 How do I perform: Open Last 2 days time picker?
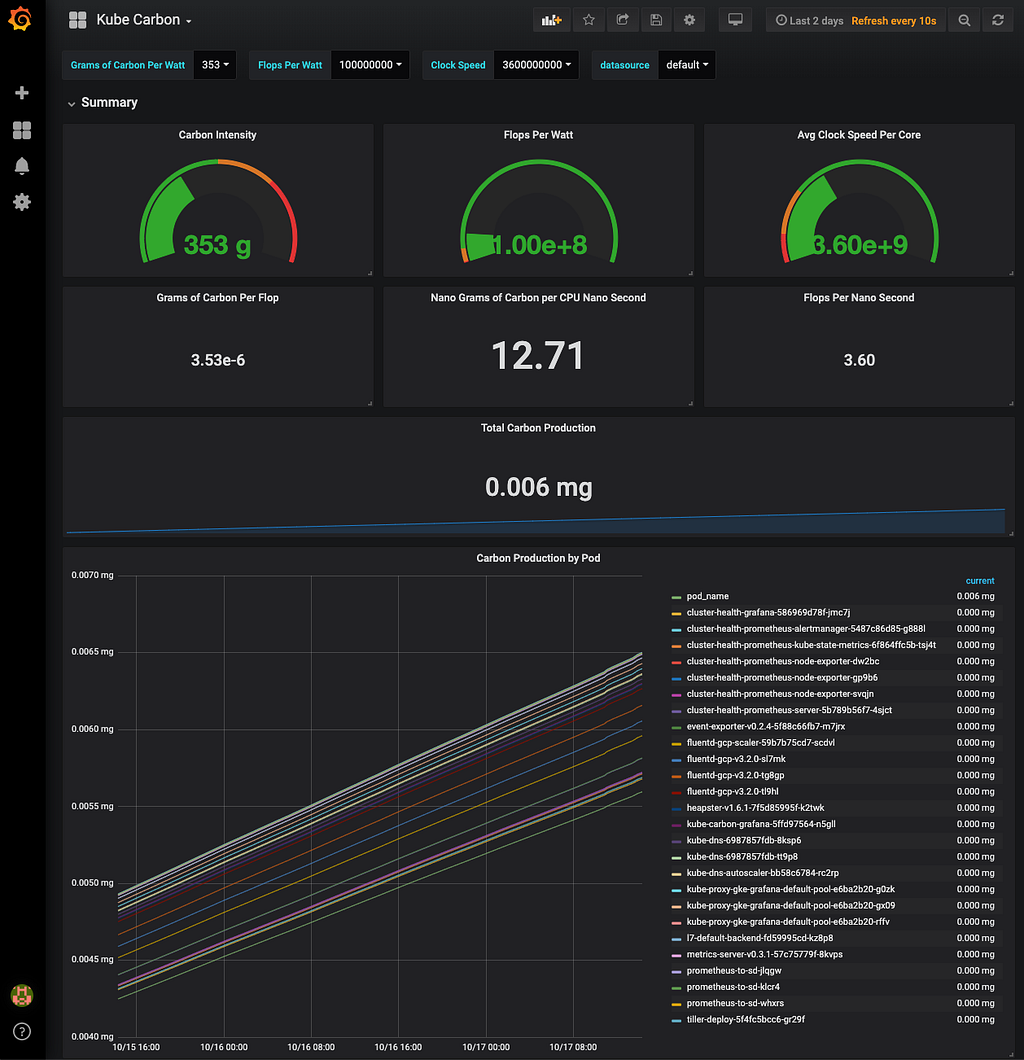(809, 20)
